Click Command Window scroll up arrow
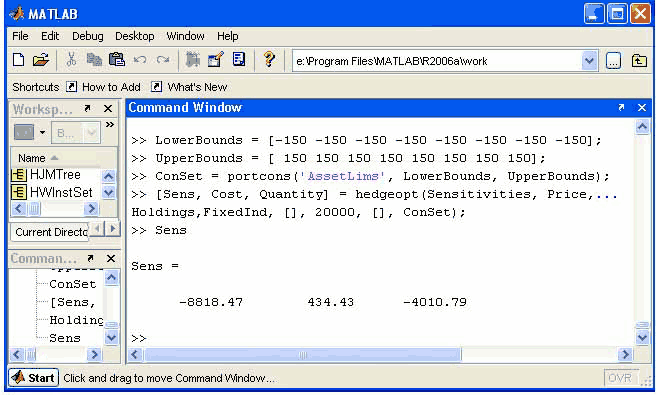 point(642,127)
